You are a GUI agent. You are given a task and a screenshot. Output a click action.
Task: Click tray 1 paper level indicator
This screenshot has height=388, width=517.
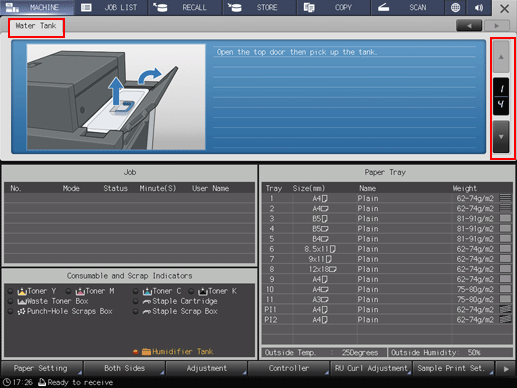coord(505,198)
